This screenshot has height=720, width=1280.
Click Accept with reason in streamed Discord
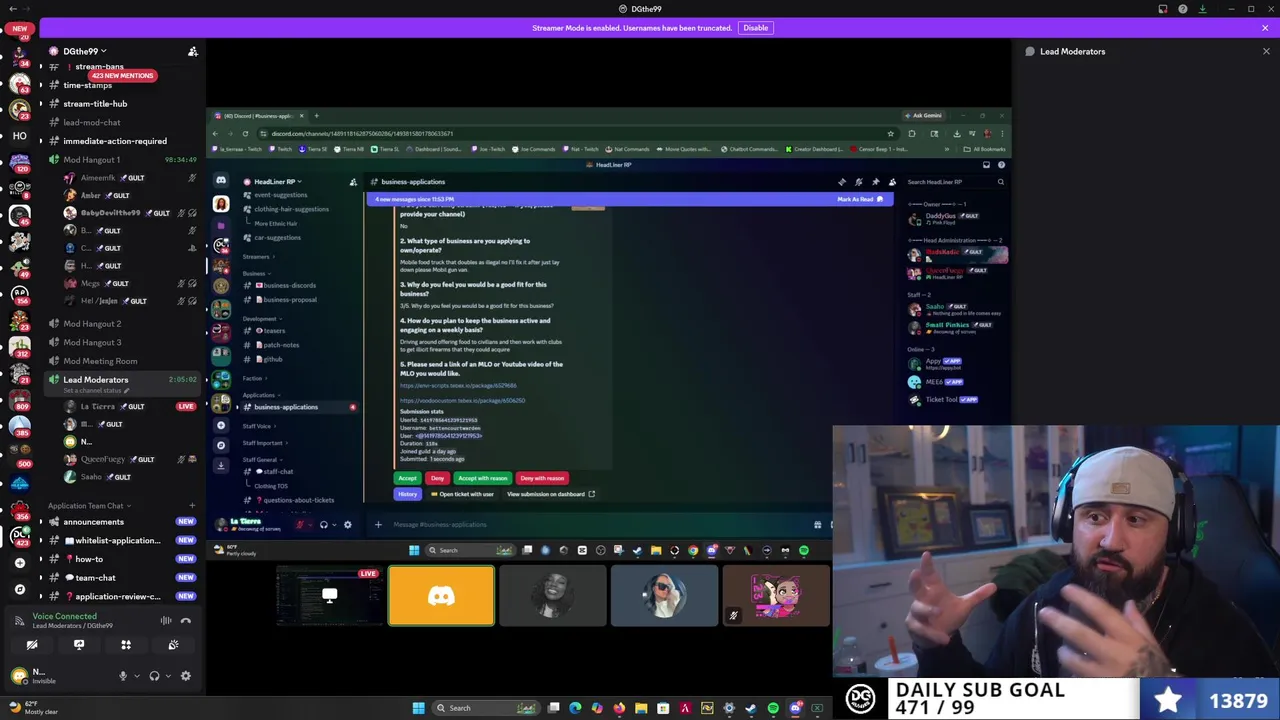tap(482, 478)
